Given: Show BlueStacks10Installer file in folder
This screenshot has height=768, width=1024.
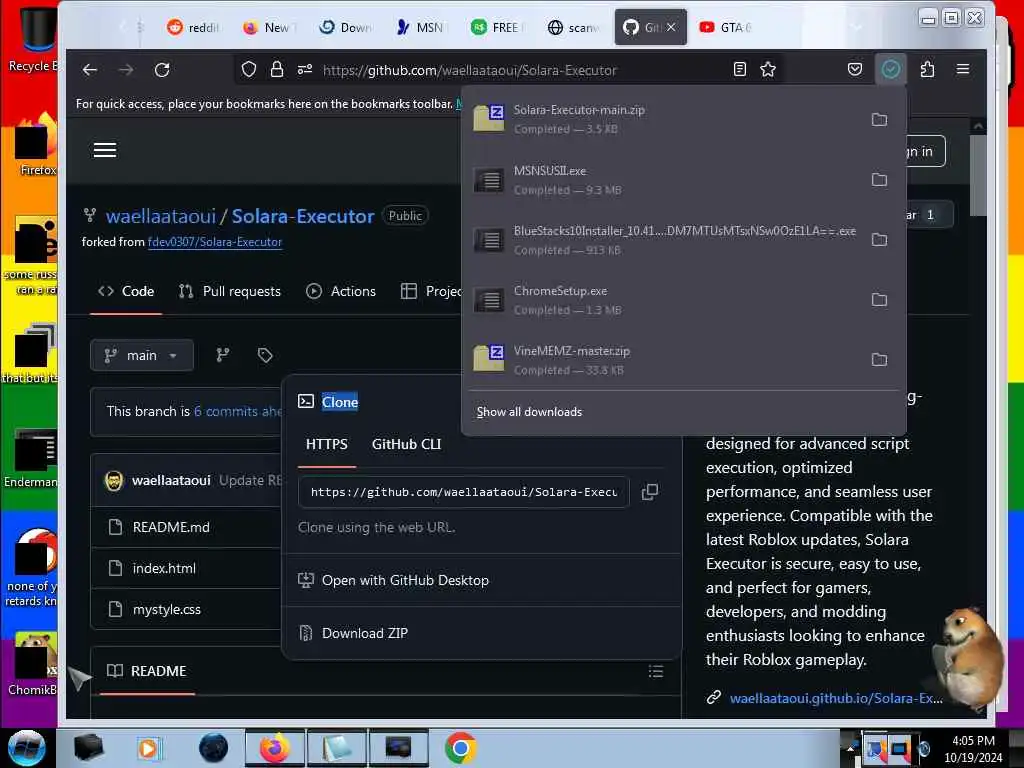Looking at the screenshot, I should (879, 240).
